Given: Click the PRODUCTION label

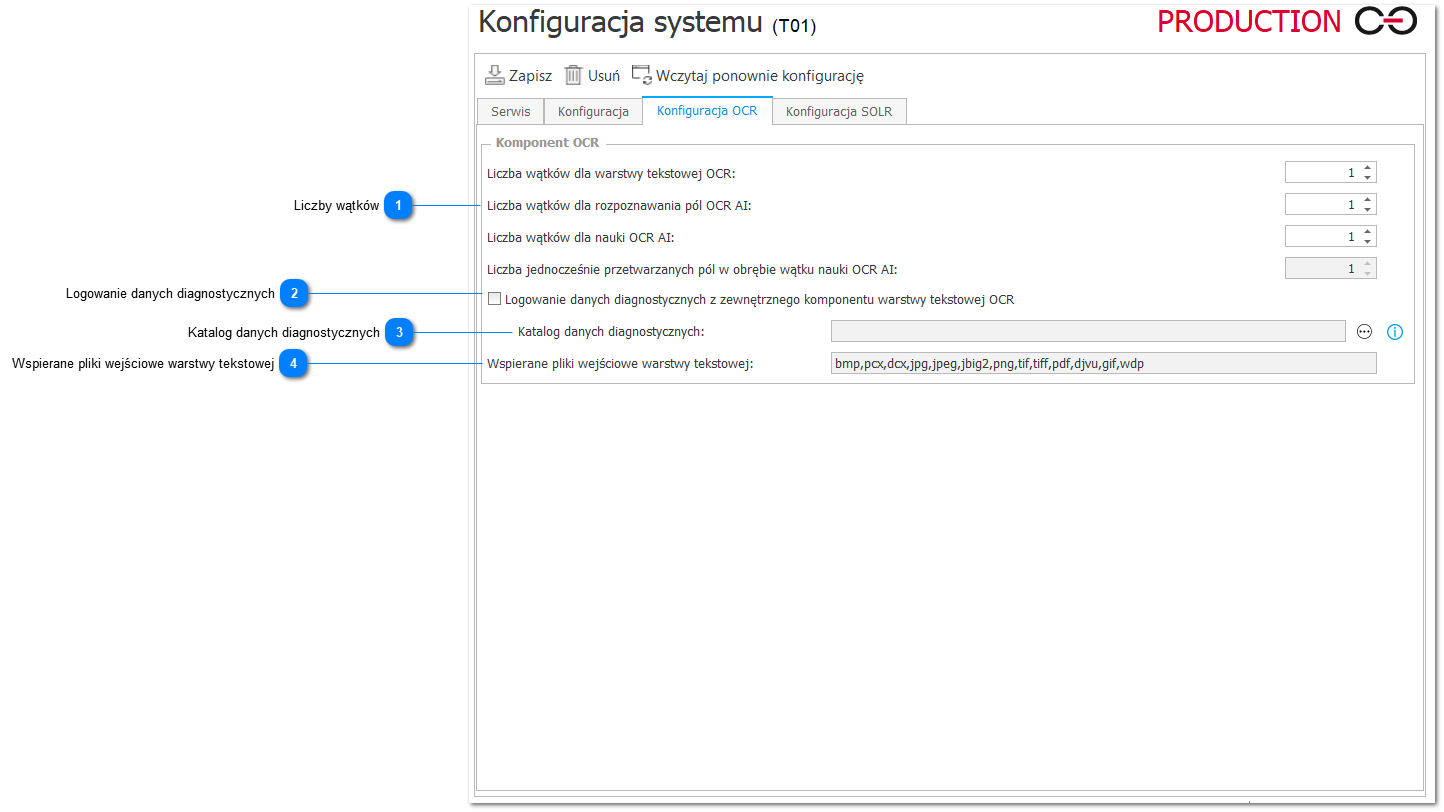Looking at the screenshot, I should coord(1249,21).
